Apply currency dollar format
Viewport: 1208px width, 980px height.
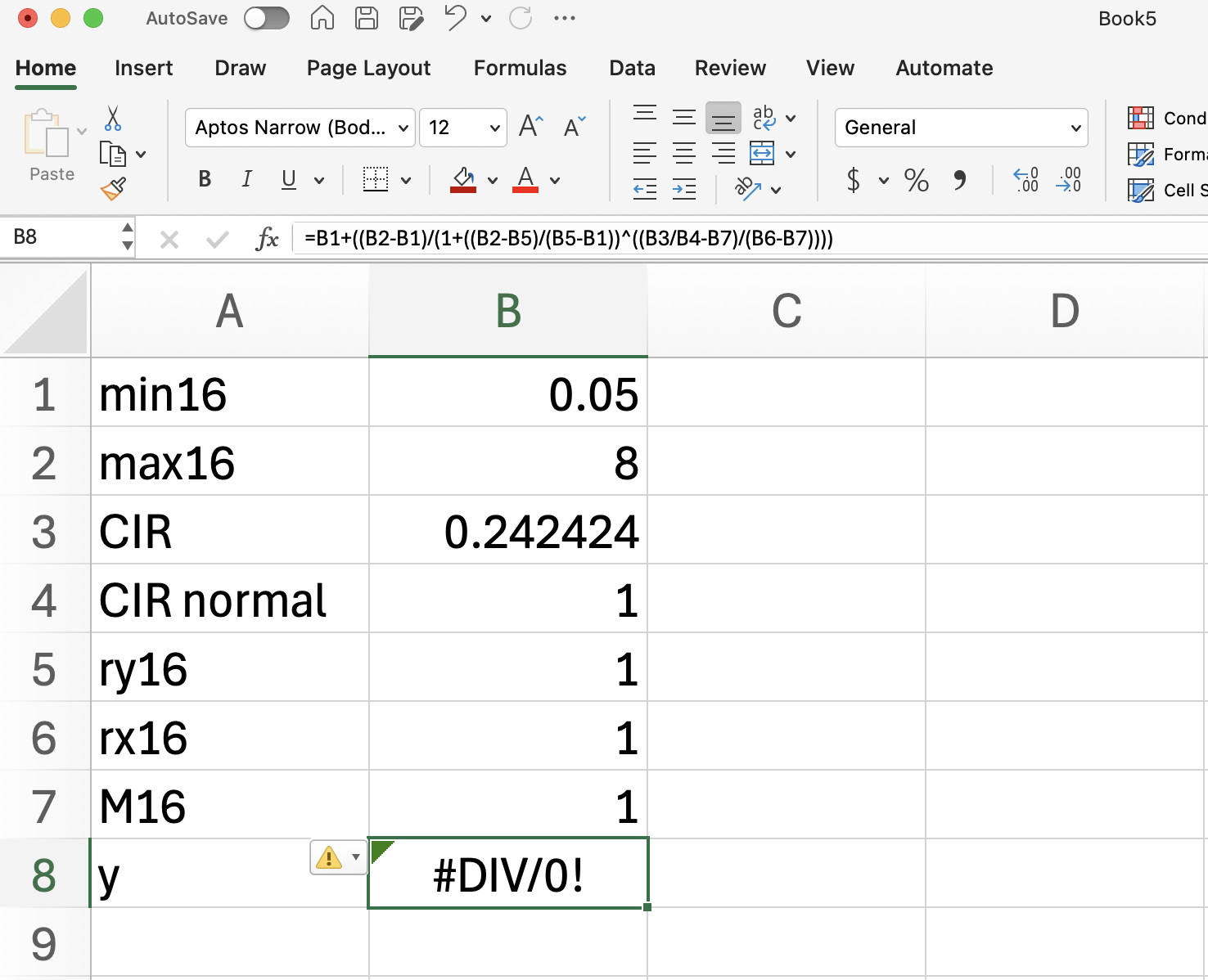pos(854,179)
